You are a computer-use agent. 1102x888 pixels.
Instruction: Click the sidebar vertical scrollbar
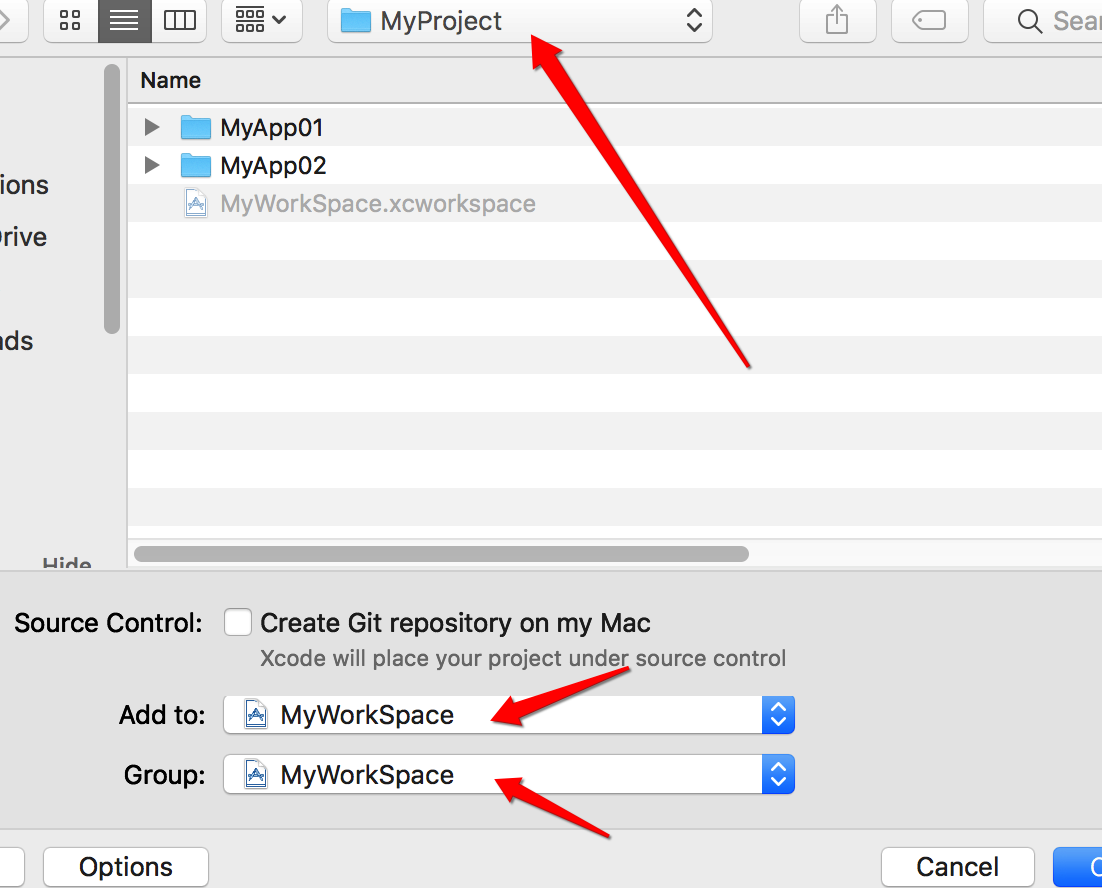click(x=112, y=199)
